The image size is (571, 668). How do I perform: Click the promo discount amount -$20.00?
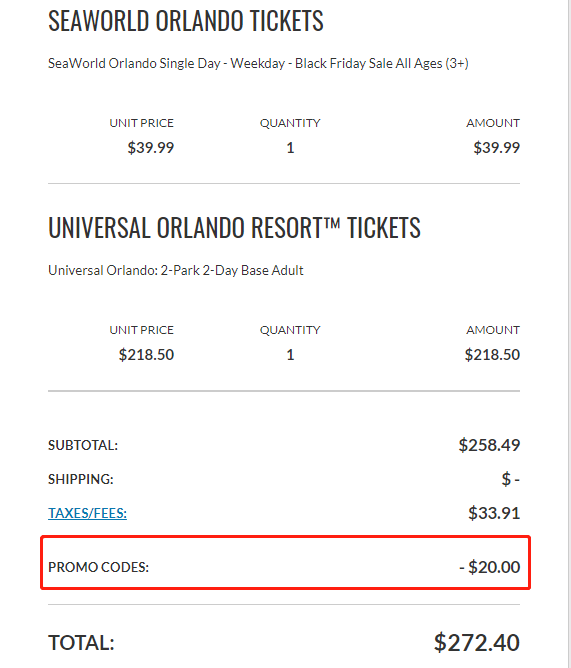point(490,567)
